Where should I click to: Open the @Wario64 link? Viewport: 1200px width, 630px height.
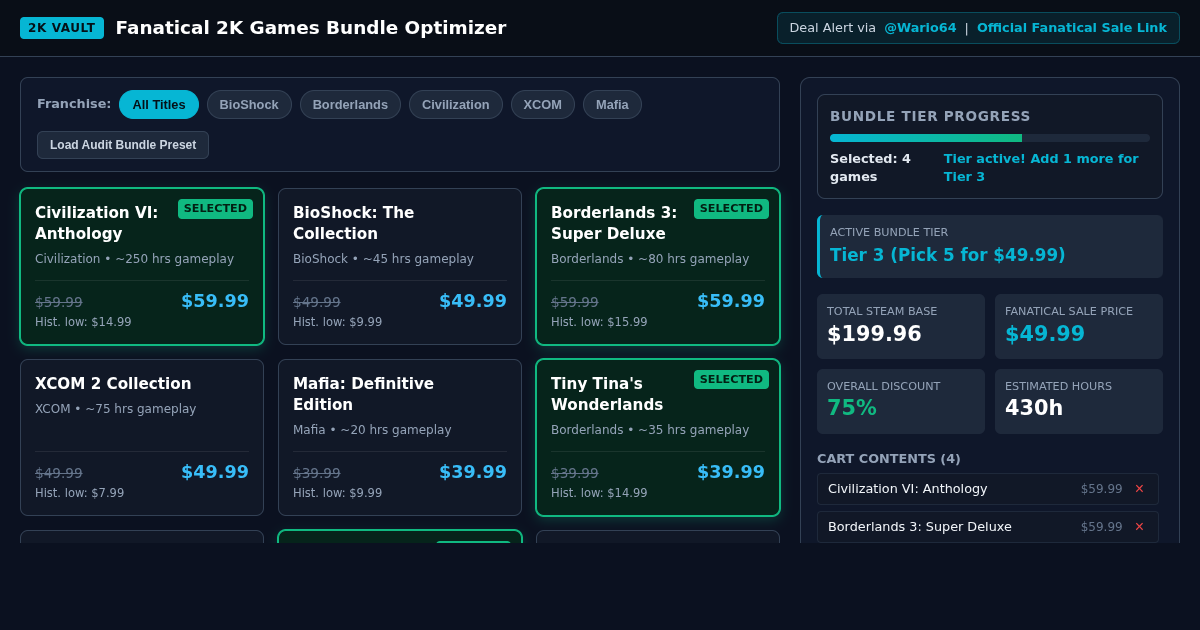pyautogui.click(x=920, y=28)
